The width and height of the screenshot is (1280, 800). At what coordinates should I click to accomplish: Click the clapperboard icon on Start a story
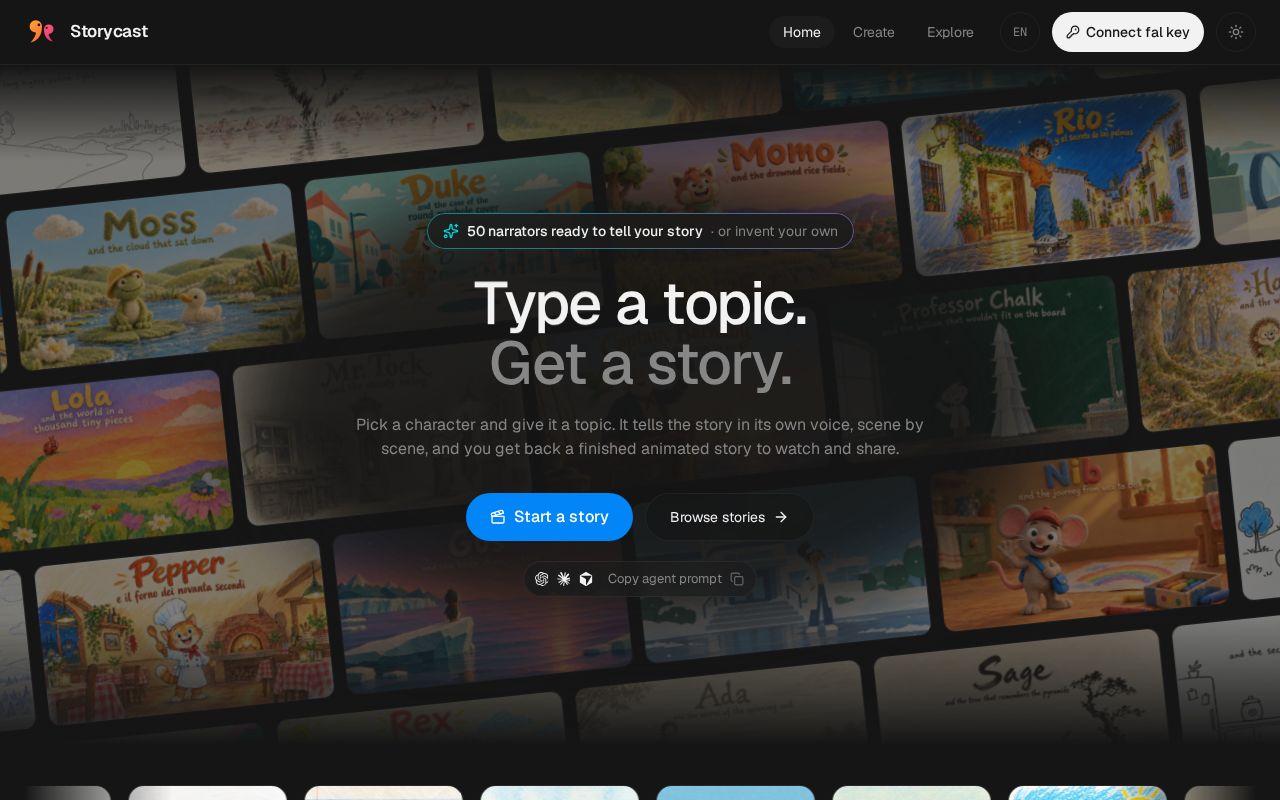pyautogui.click(x=498, y=517)
